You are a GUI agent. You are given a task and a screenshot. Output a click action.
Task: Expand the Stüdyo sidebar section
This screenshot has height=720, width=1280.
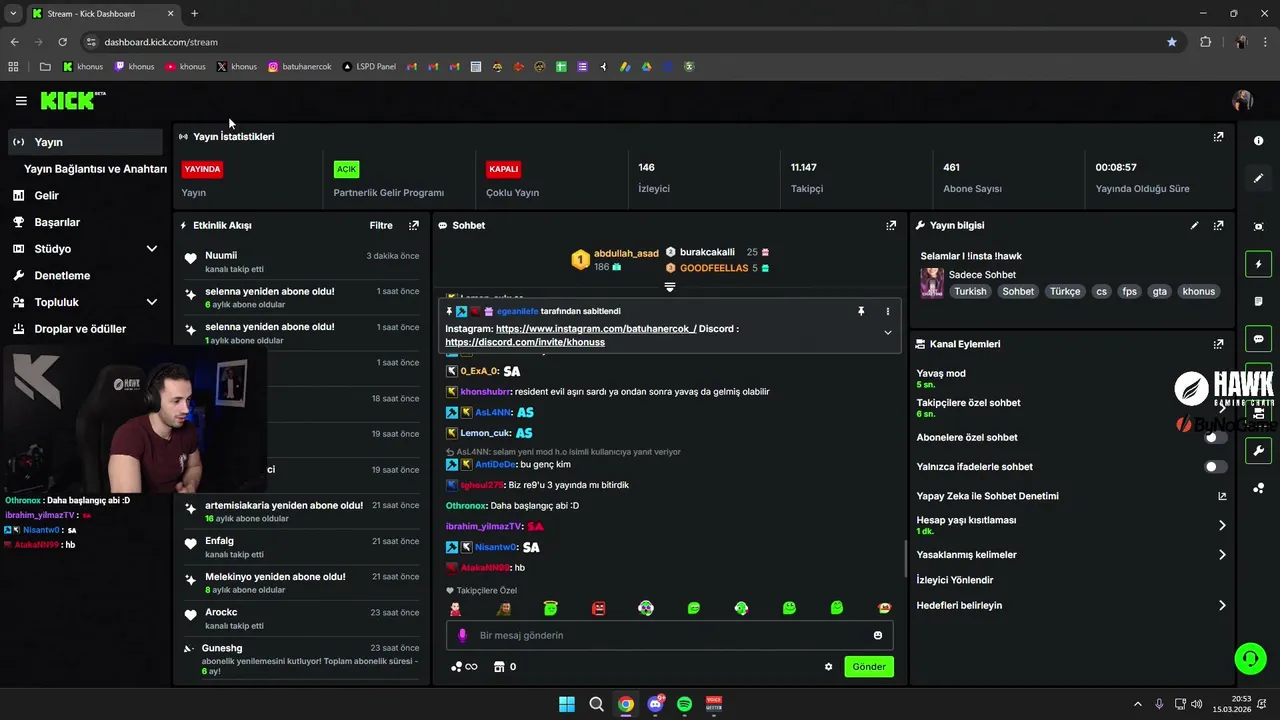pos(152,249)
